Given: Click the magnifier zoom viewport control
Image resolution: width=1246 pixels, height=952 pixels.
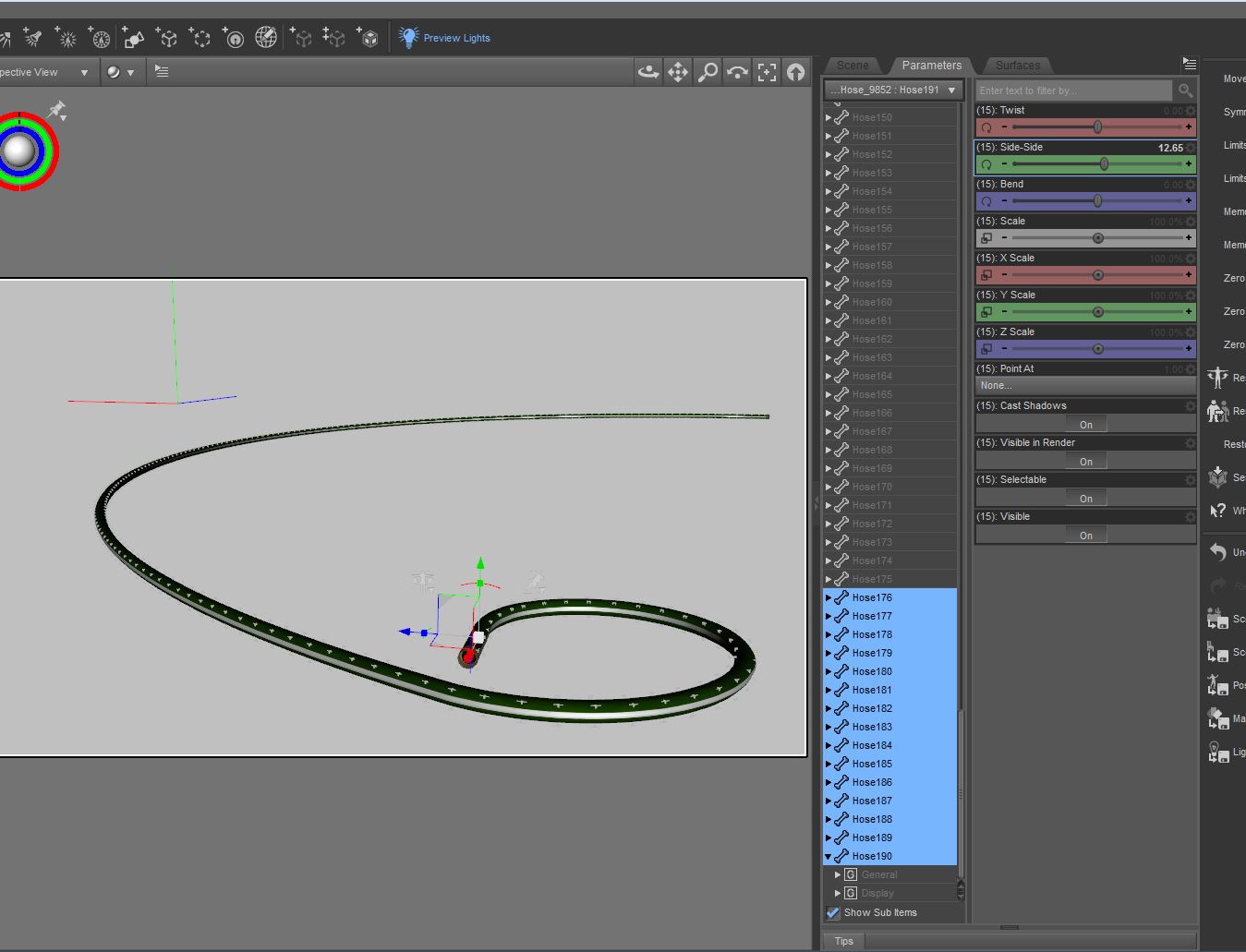Looking at the screenshot, I should tap(708, 72).
